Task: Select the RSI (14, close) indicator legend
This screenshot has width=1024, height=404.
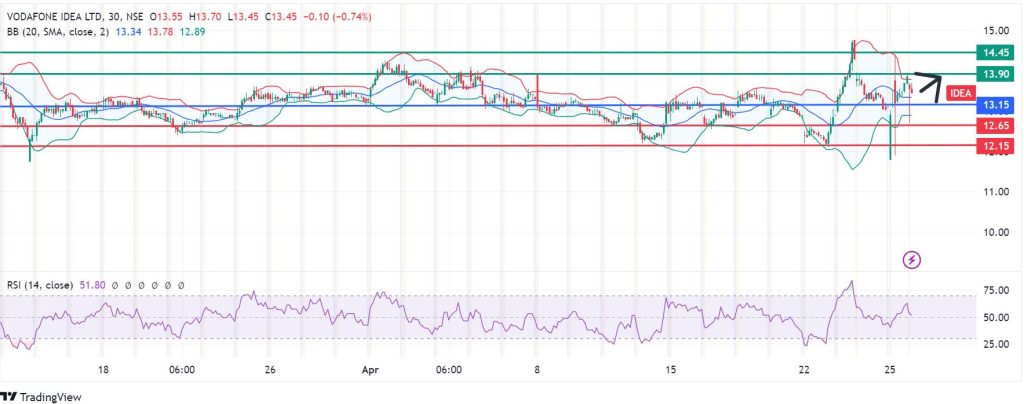Action: click(x=40, y=285)
